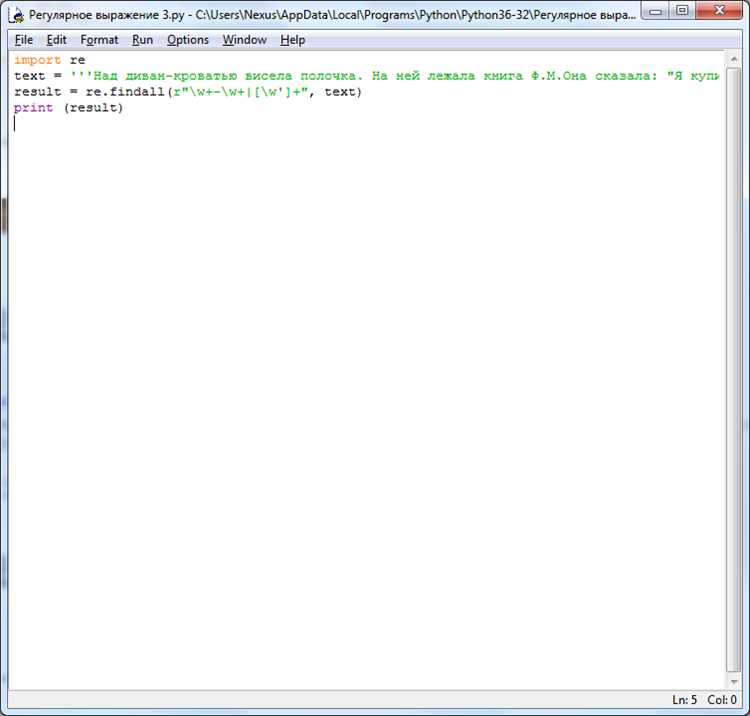Open the Format menu

pyautogui.click(x=99, y=40)
